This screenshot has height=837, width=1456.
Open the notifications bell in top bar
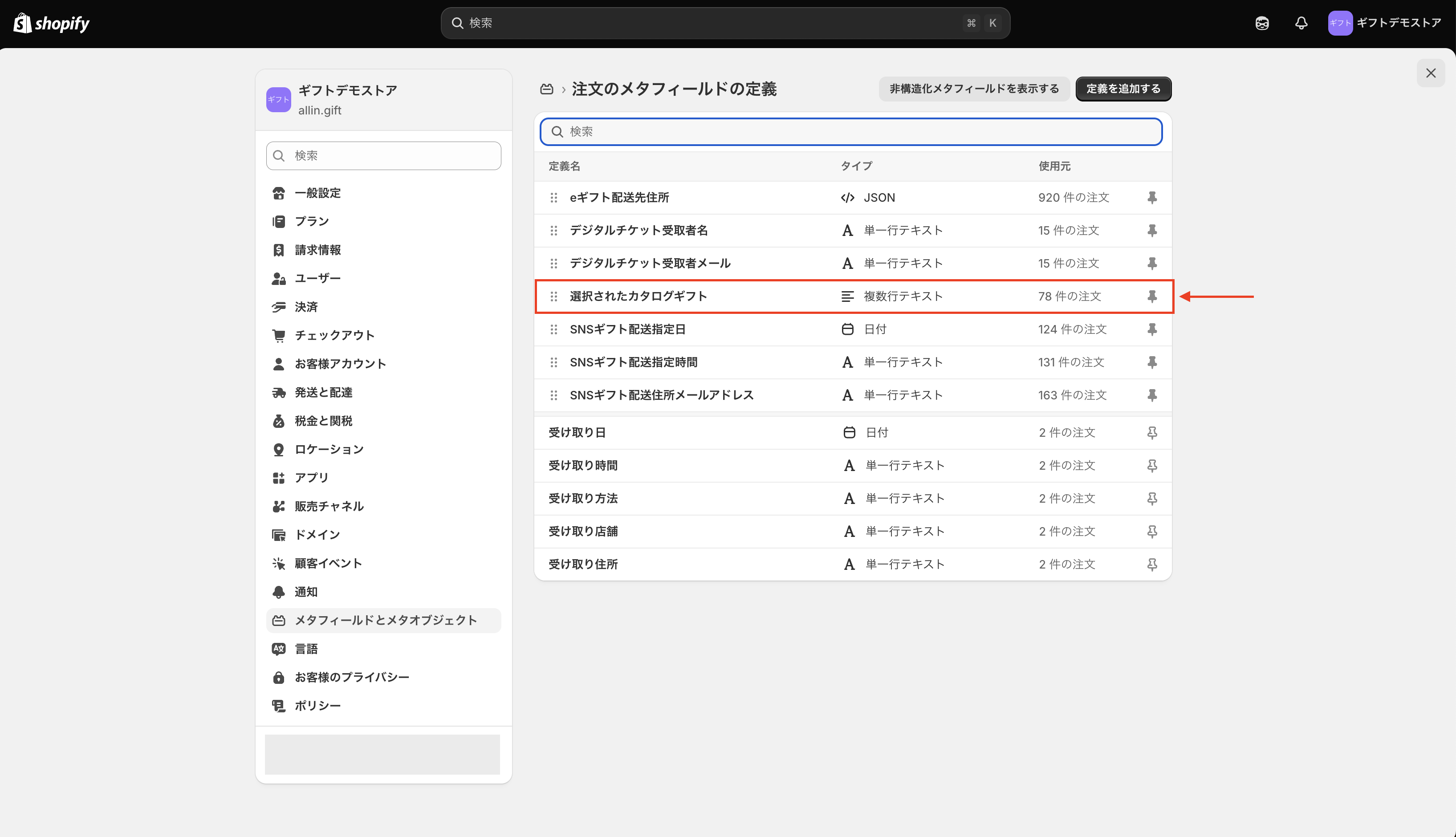pos(1301,23)
